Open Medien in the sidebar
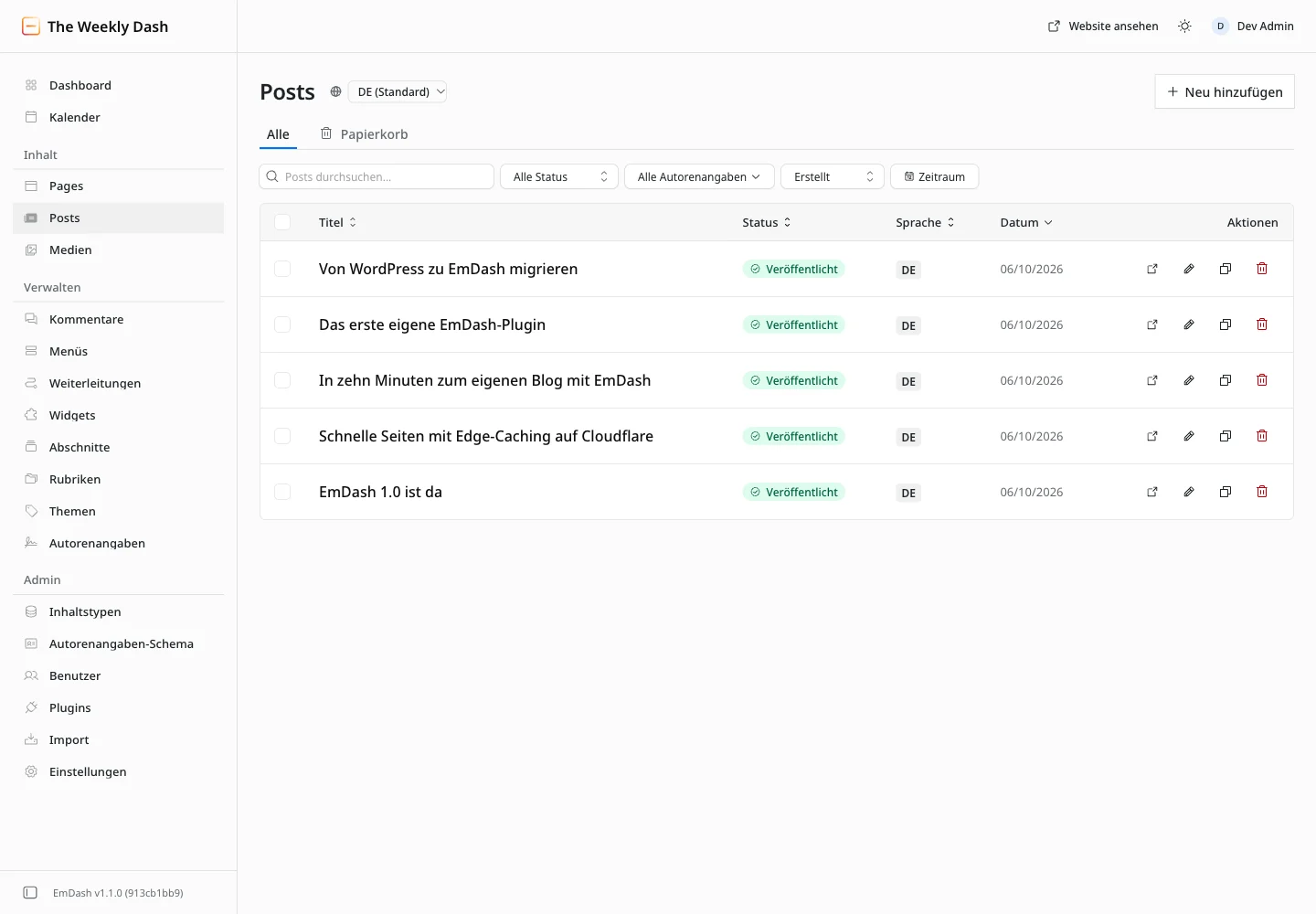The width and height of the screenshot is (1316, 914). [119, 250]
